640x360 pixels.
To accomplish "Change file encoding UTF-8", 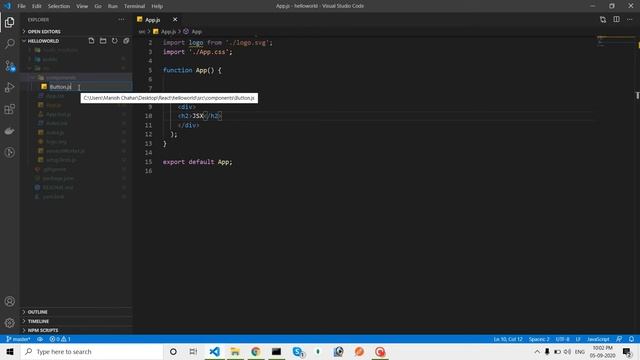I will click(x=562, y=339).
